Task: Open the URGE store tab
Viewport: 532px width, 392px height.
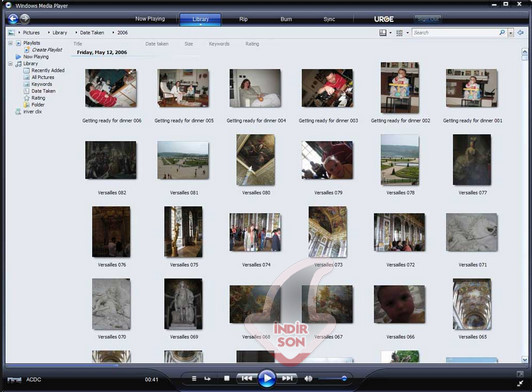Action: (384, 19)
